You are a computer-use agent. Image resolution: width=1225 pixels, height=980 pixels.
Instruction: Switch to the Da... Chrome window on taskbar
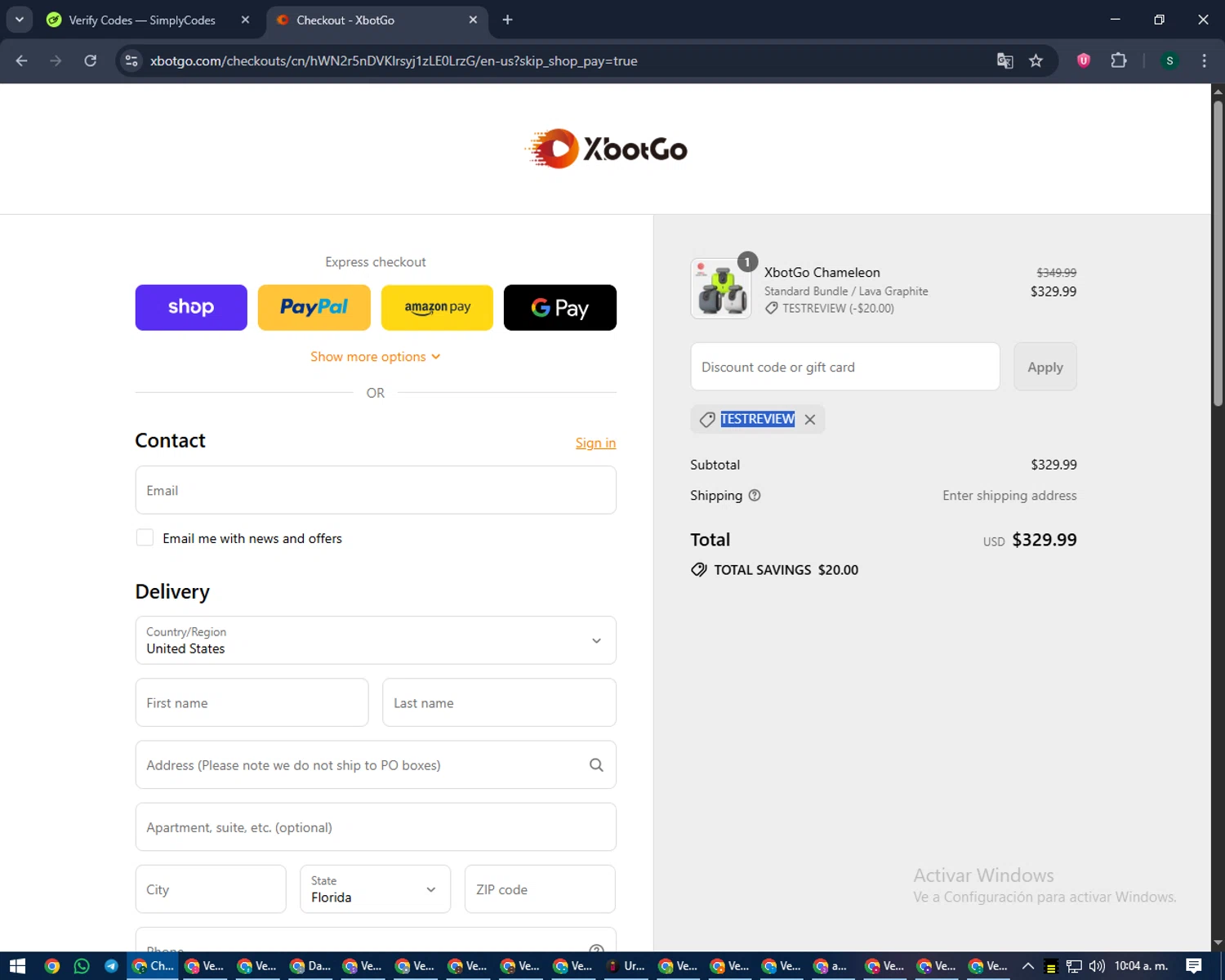point(311,966)
